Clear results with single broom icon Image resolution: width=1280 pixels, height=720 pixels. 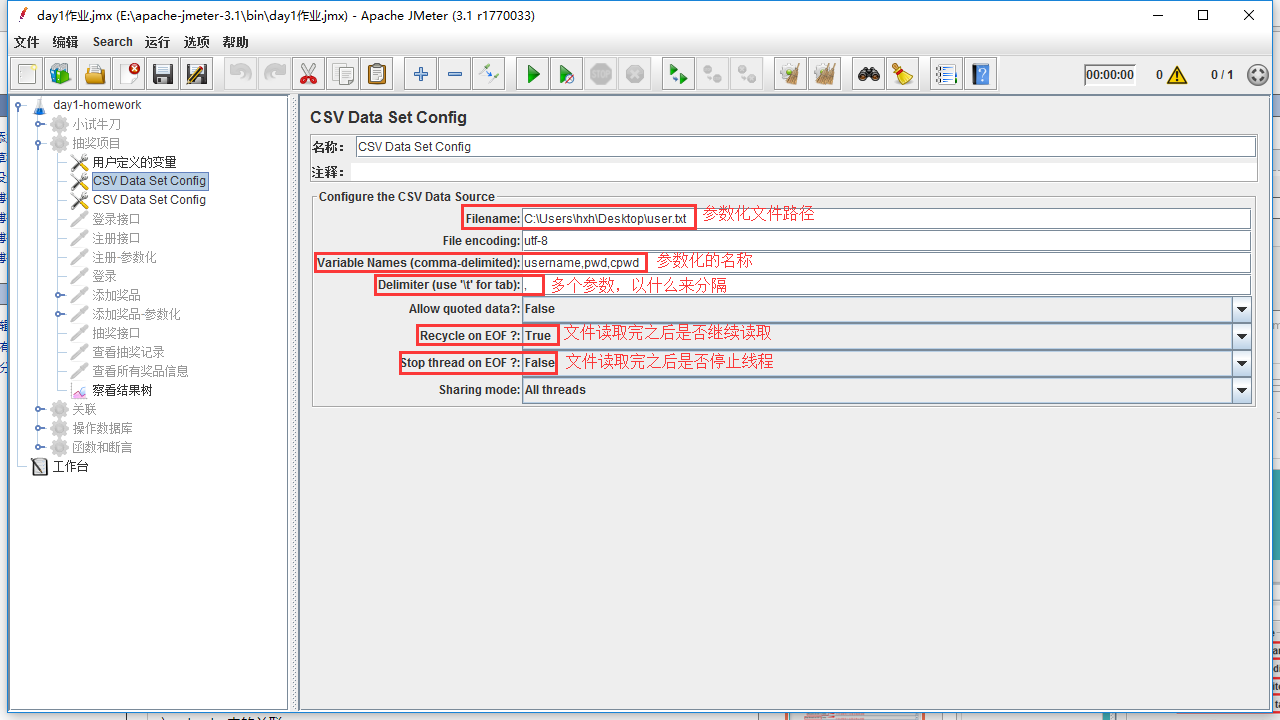790,74
